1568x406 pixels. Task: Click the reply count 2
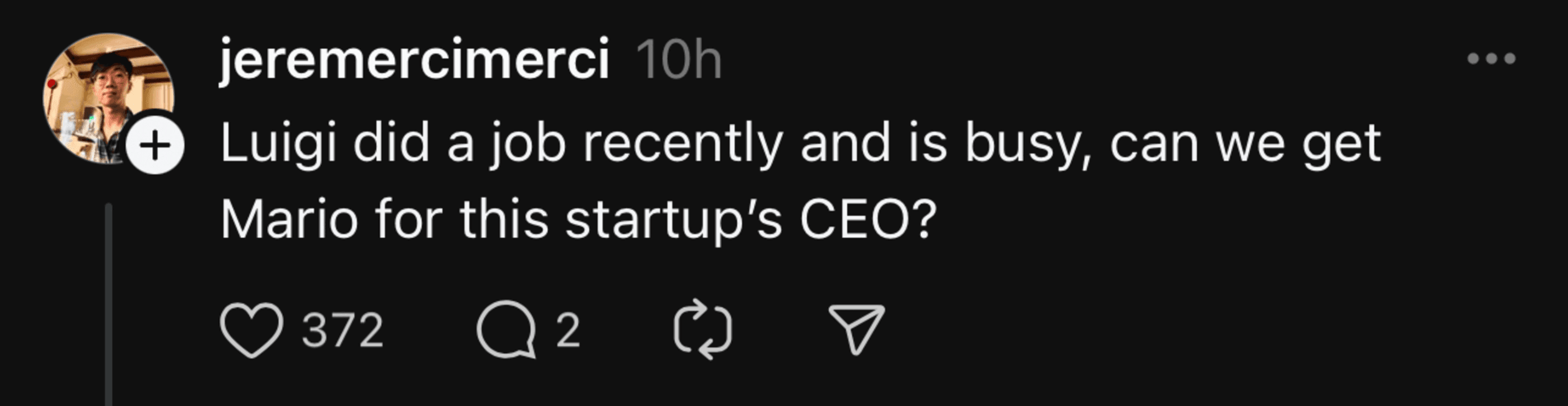point(568,330)
